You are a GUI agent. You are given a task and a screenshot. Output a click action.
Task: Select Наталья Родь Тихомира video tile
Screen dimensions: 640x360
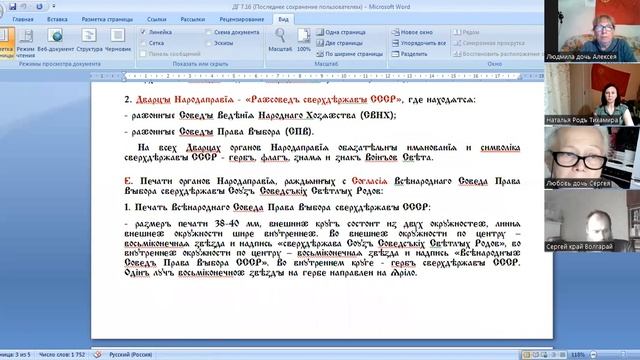[x=592, y=94]
